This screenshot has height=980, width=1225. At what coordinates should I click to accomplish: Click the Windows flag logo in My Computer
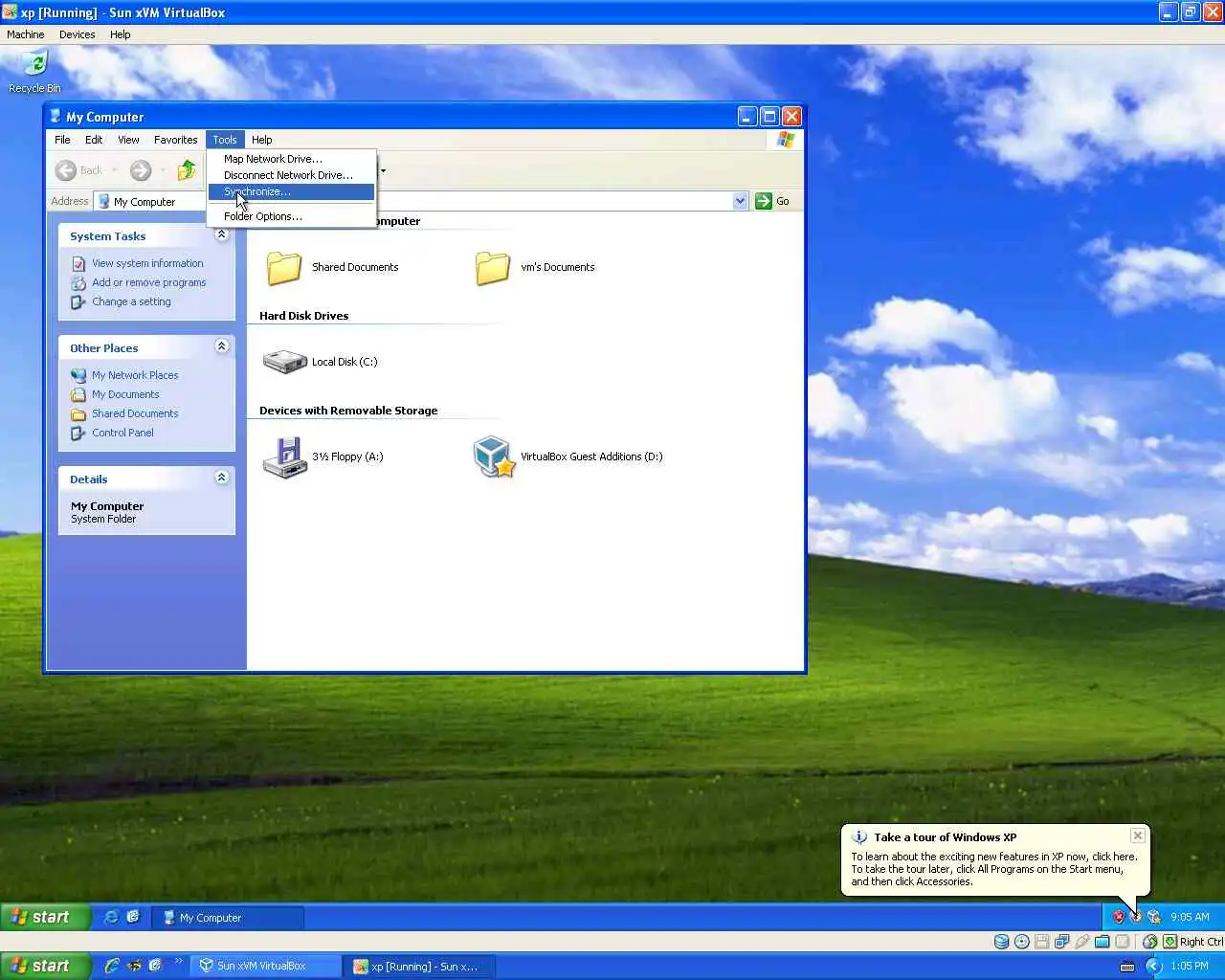click(786, 140)
